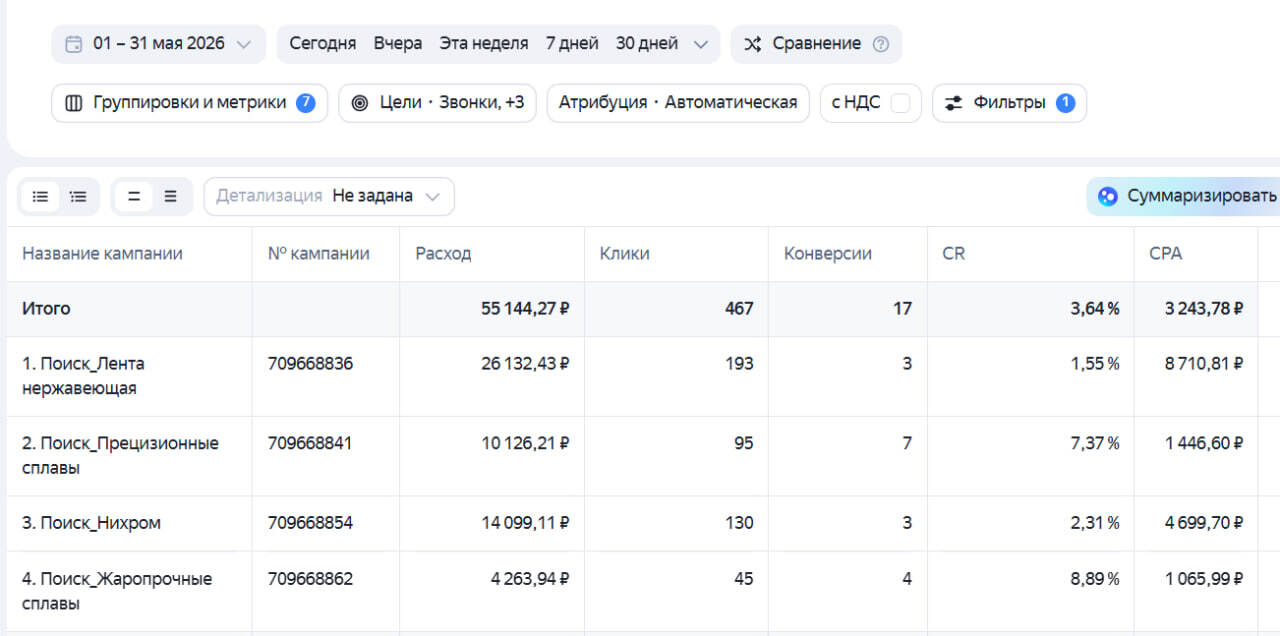
Task: Select the Эта неделя period preset
Action: point(484,44)
